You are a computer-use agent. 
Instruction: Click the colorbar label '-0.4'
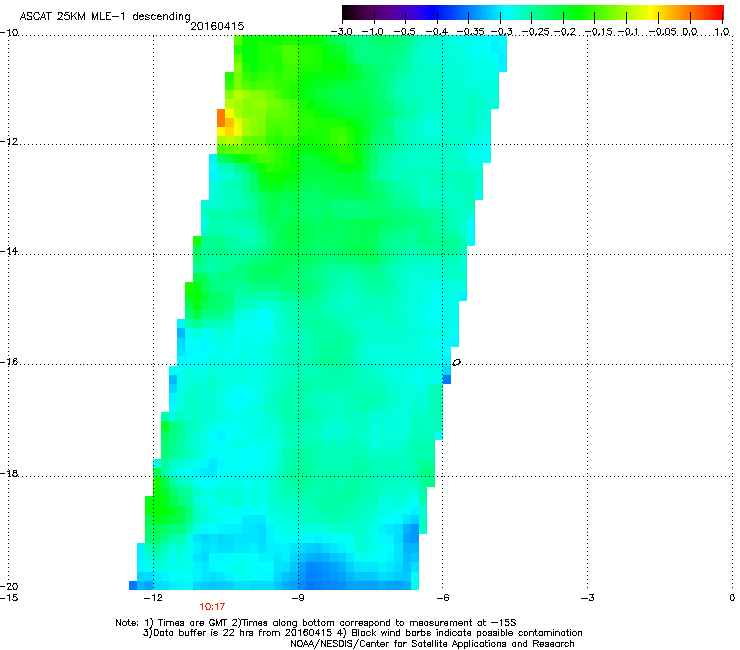pos(436,32)
